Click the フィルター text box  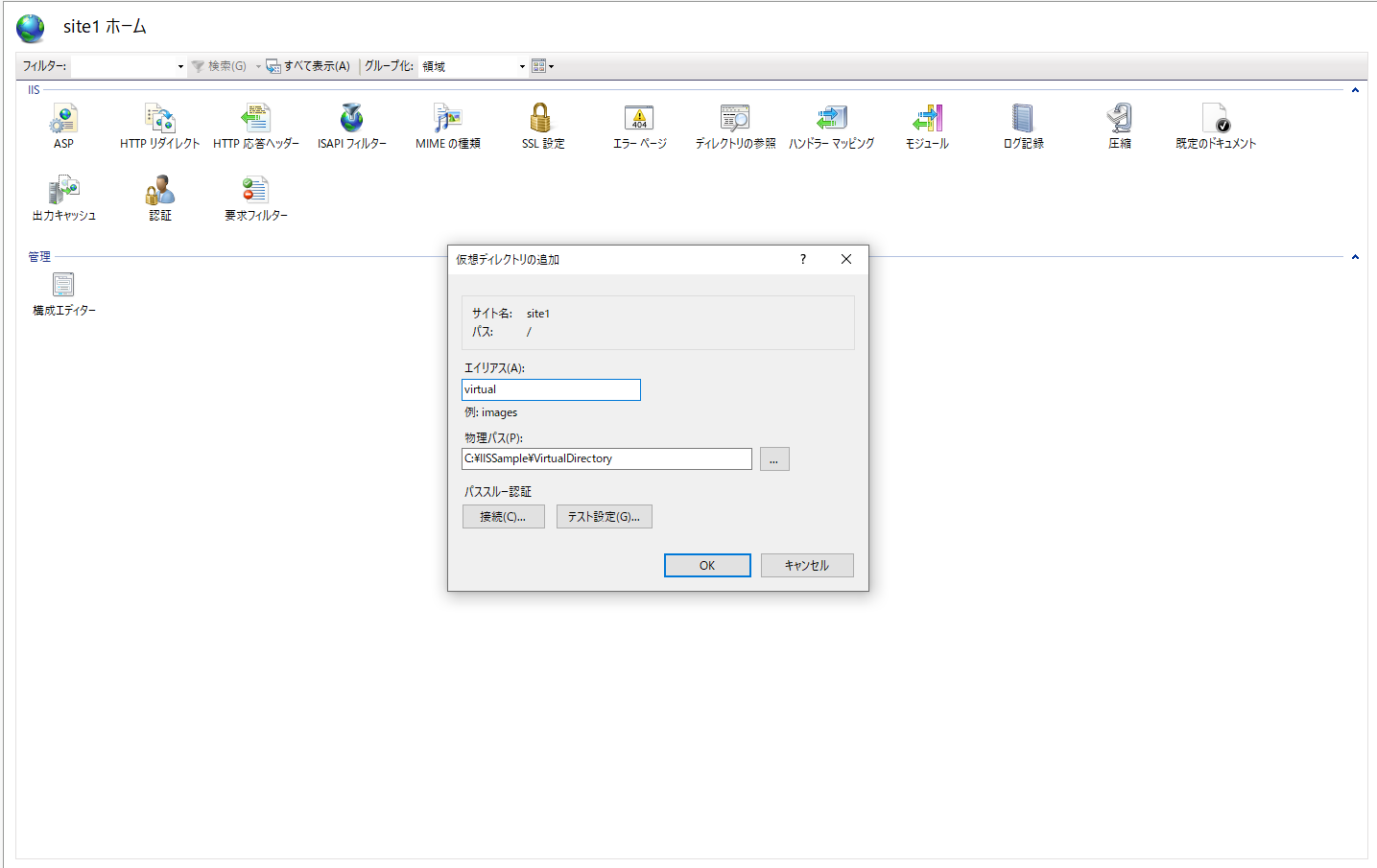(x=123, y=66)
